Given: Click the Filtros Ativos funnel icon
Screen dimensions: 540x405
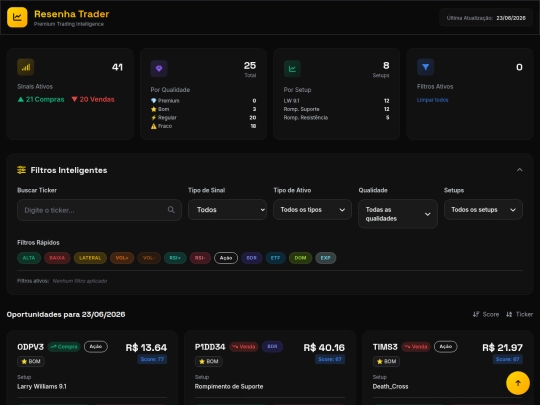Looking at the screenshot, I should pyautogui.click(x=426, y=67).
